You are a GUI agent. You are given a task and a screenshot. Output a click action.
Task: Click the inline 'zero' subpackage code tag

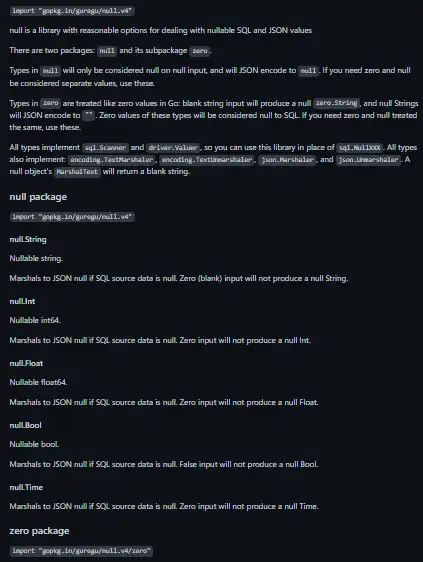(200, 51)
